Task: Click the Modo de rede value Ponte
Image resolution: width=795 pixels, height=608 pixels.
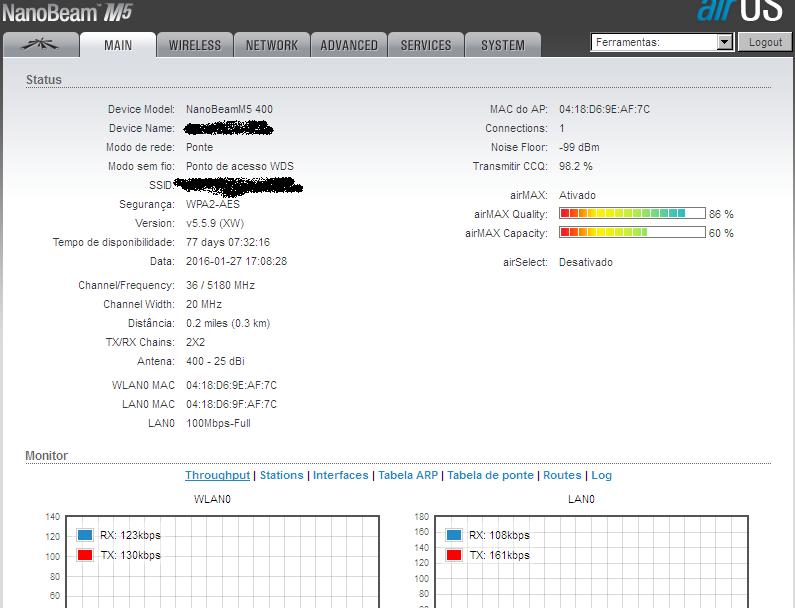Action: pos(199,147)
